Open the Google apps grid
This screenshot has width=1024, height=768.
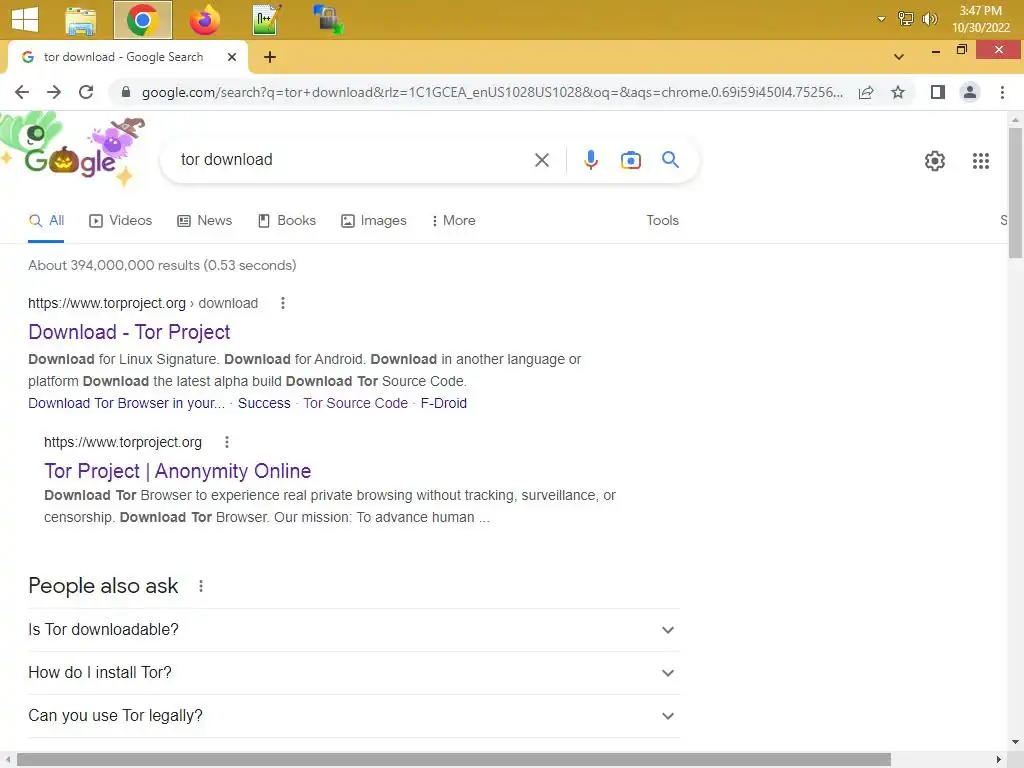(x=980, y=161)
